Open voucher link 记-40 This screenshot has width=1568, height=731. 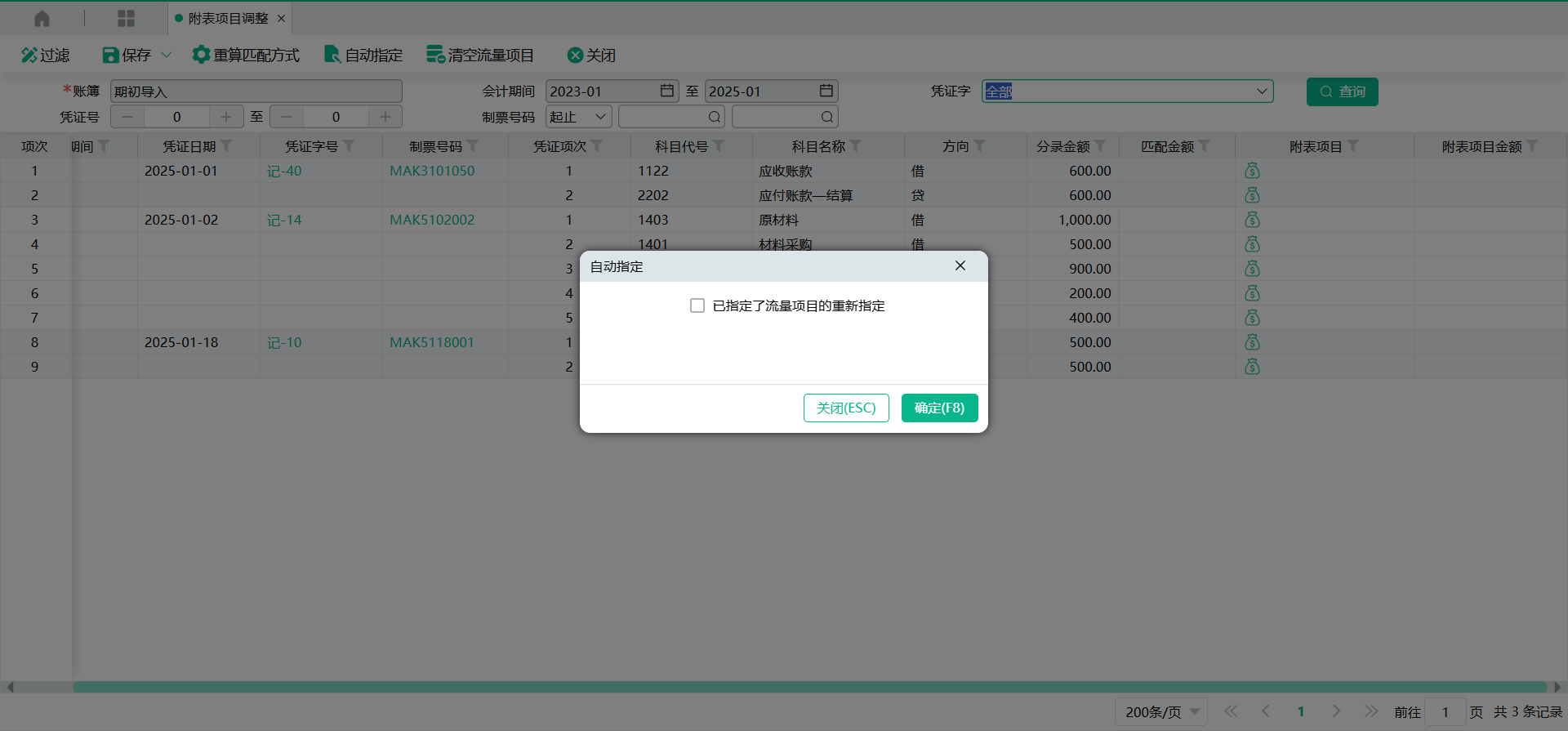[284, 171]
